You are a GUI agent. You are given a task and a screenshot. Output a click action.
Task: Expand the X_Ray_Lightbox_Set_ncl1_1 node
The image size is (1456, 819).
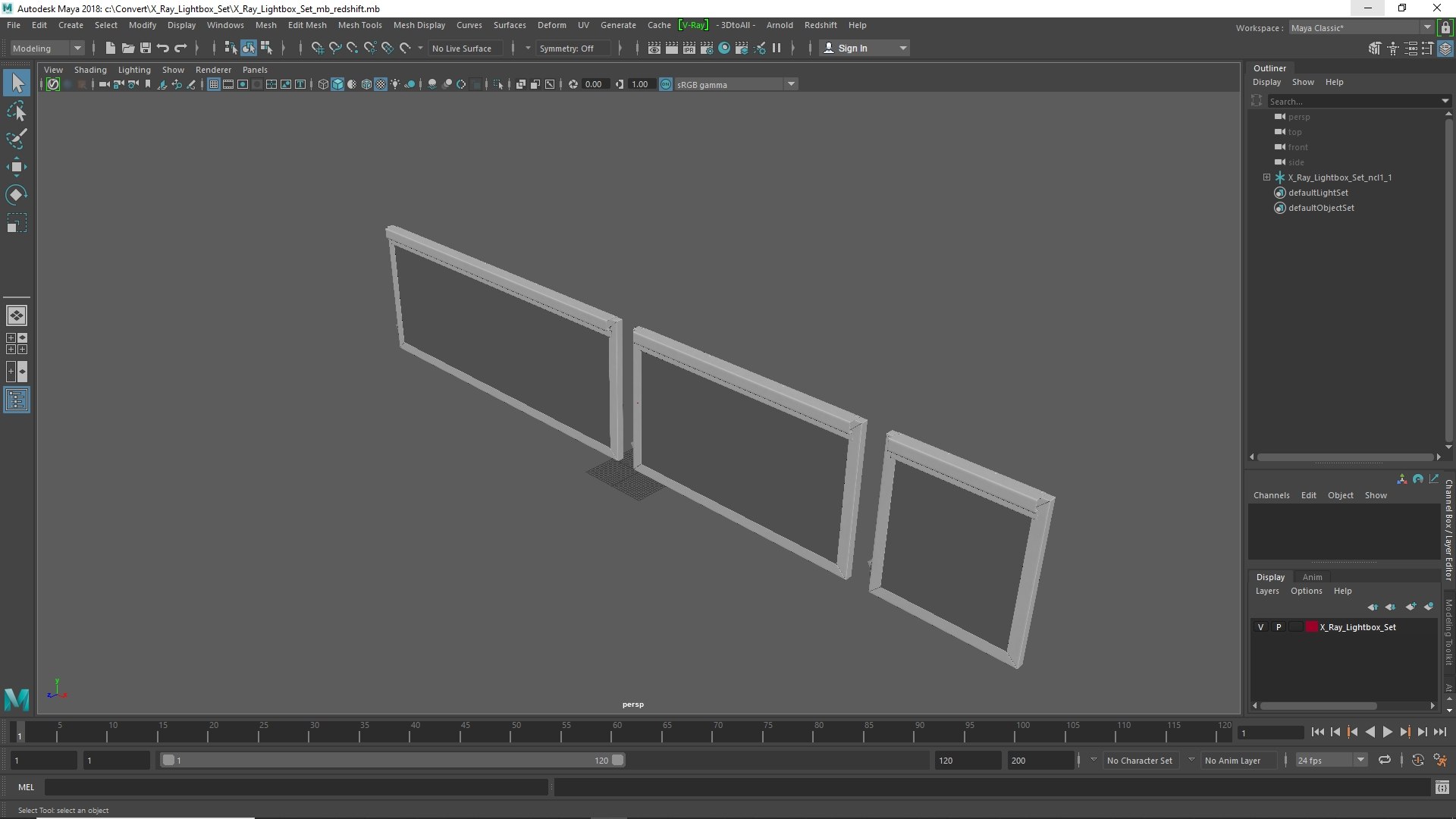1266,177
